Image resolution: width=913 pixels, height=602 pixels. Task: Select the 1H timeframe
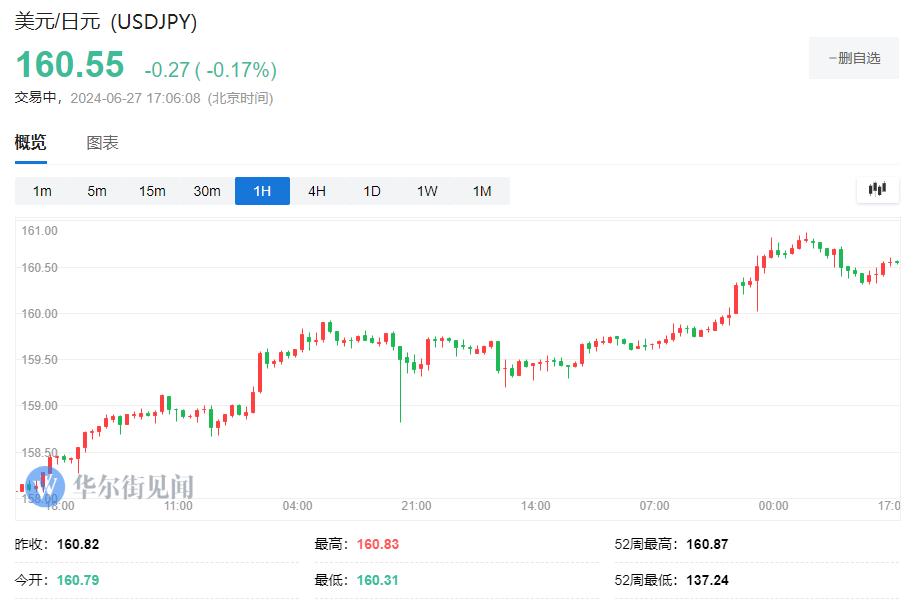[262, 191]
